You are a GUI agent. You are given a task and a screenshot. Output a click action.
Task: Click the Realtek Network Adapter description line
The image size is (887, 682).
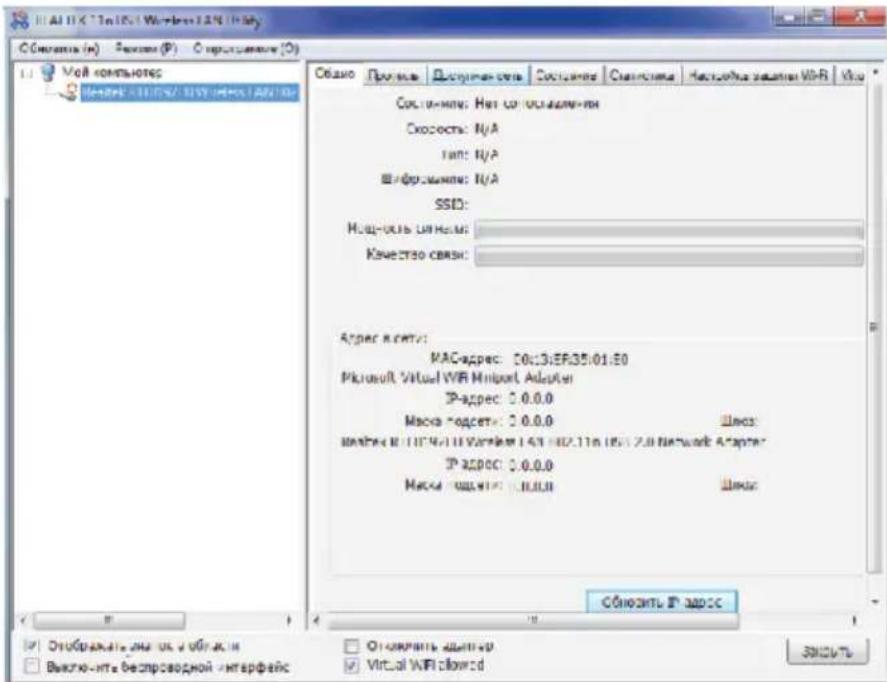[553, 441]
